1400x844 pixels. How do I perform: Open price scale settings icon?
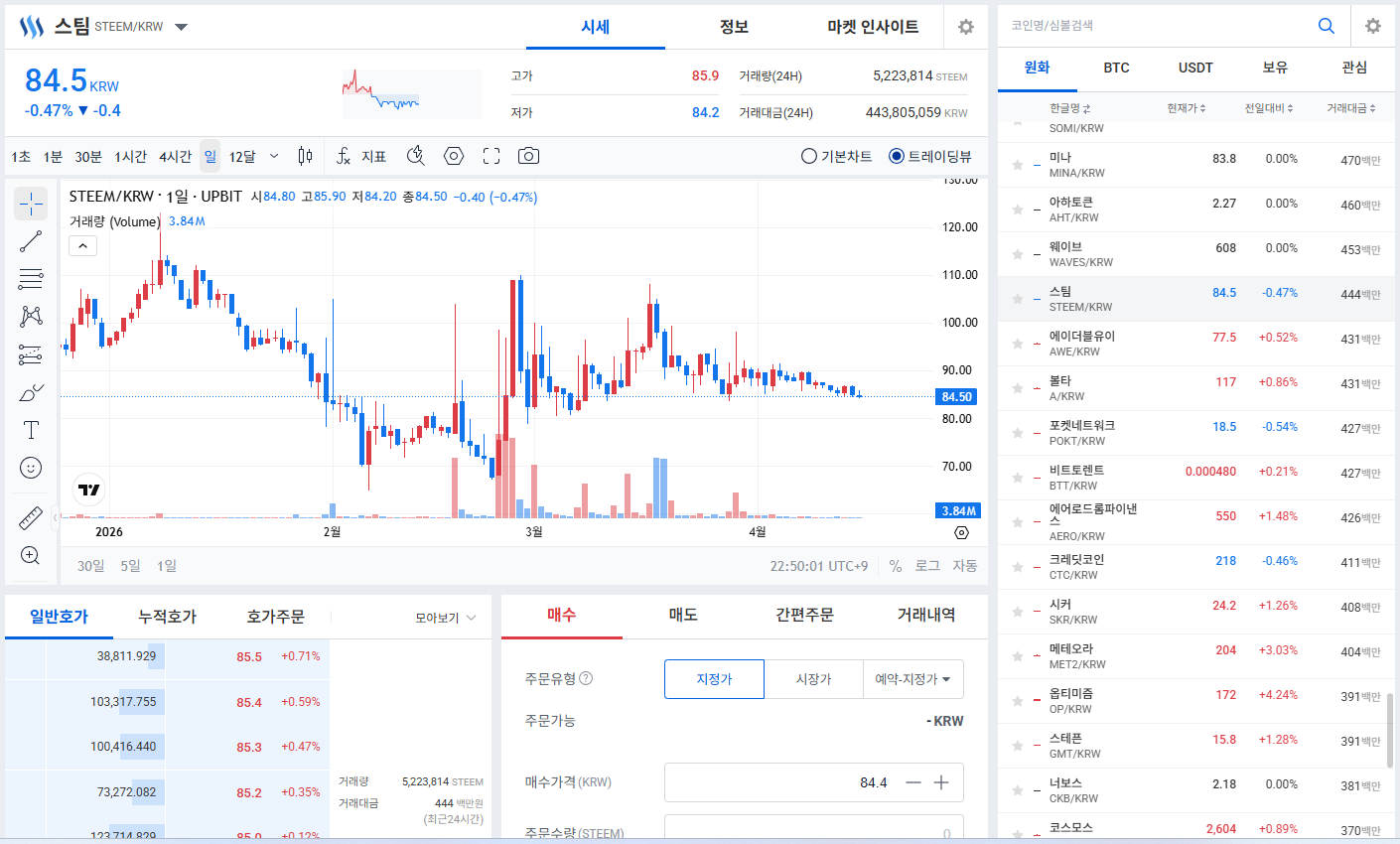961,533
